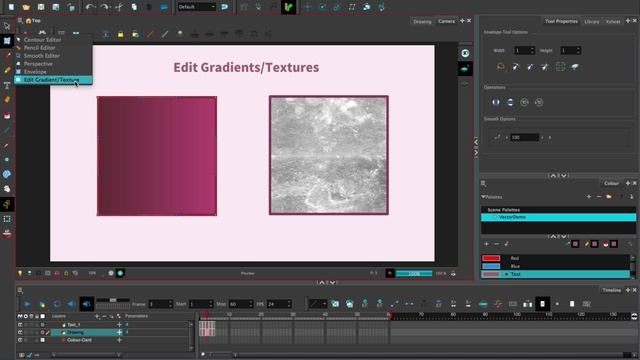The width and height of the screenshot is (640, 360).
Task: Click the Top home breadcrumb in Camera view
Action: click(x=33, y=20)
